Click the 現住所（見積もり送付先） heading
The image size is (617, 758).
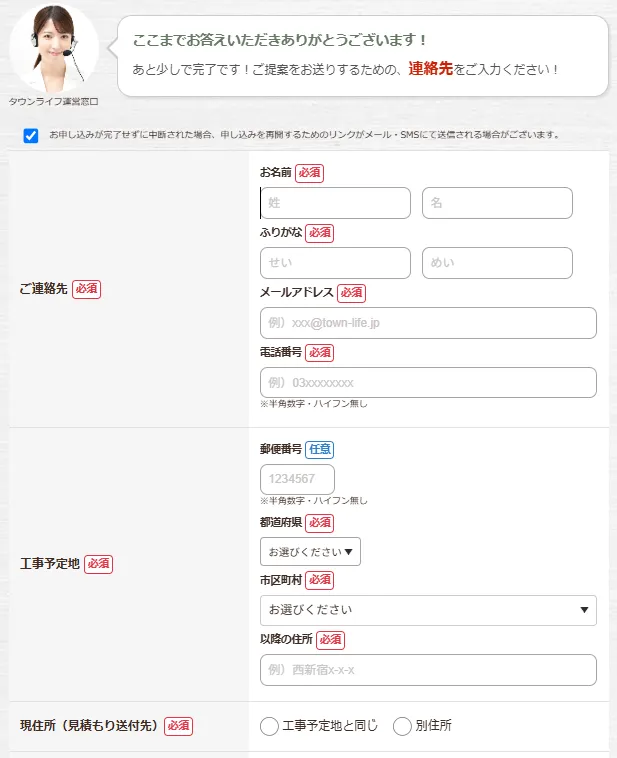pos(89,726)
